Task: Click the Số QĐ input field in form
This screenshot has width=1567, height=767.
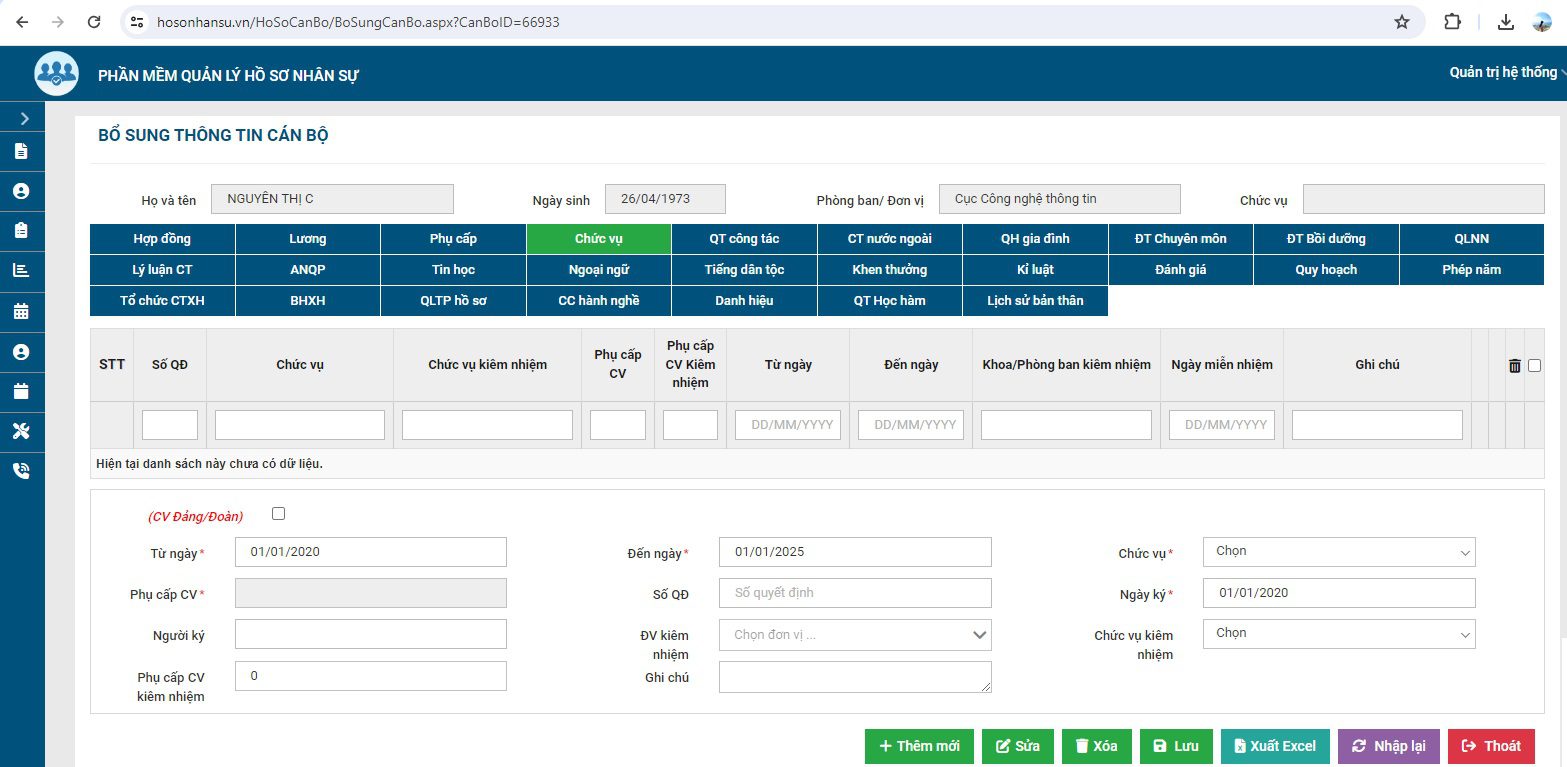Action: 854,593
